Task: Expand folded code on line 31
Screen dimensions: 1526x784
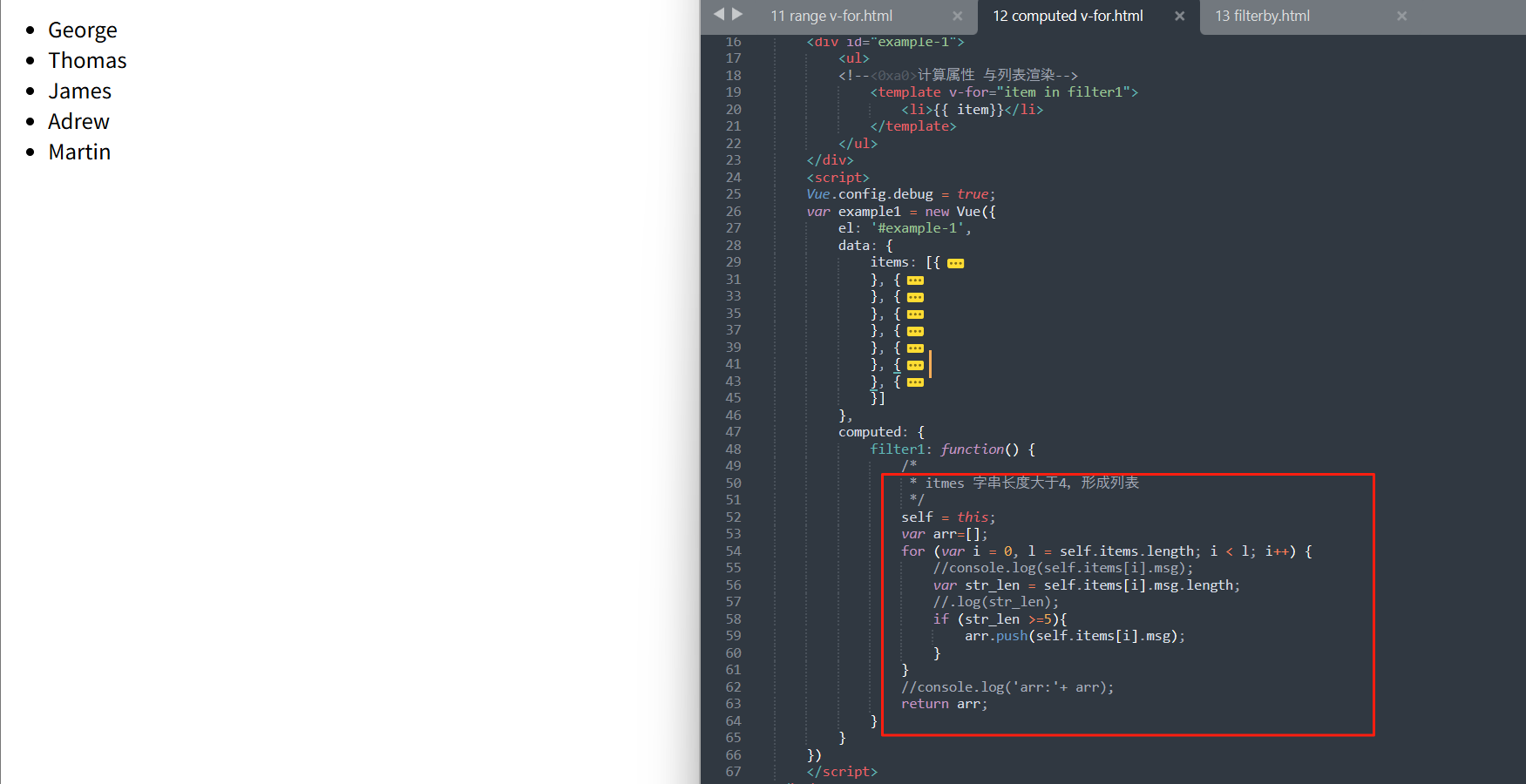Action: pos(915,280)
